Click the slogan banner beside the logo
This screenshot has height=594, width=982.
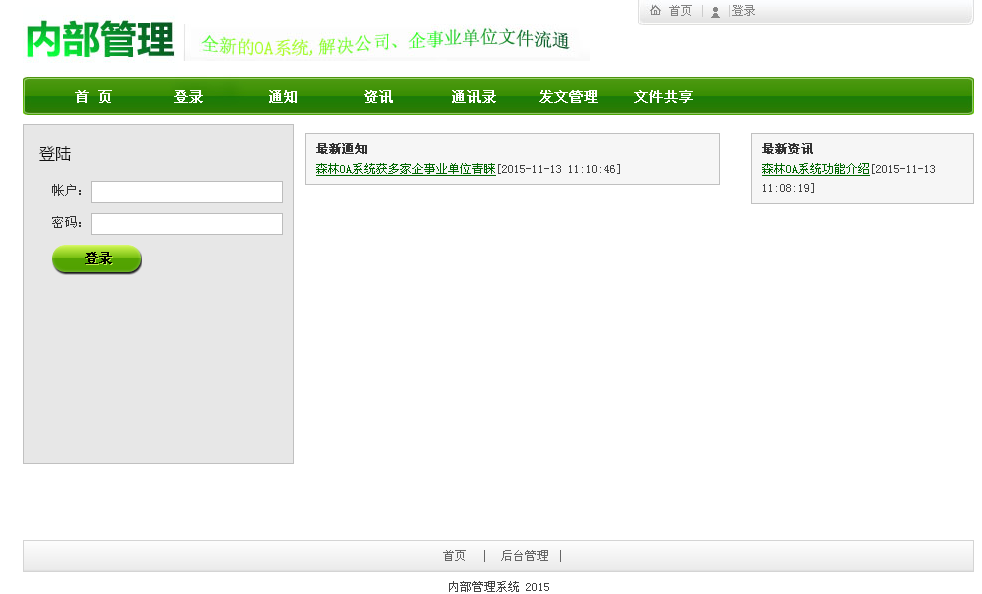386,42
